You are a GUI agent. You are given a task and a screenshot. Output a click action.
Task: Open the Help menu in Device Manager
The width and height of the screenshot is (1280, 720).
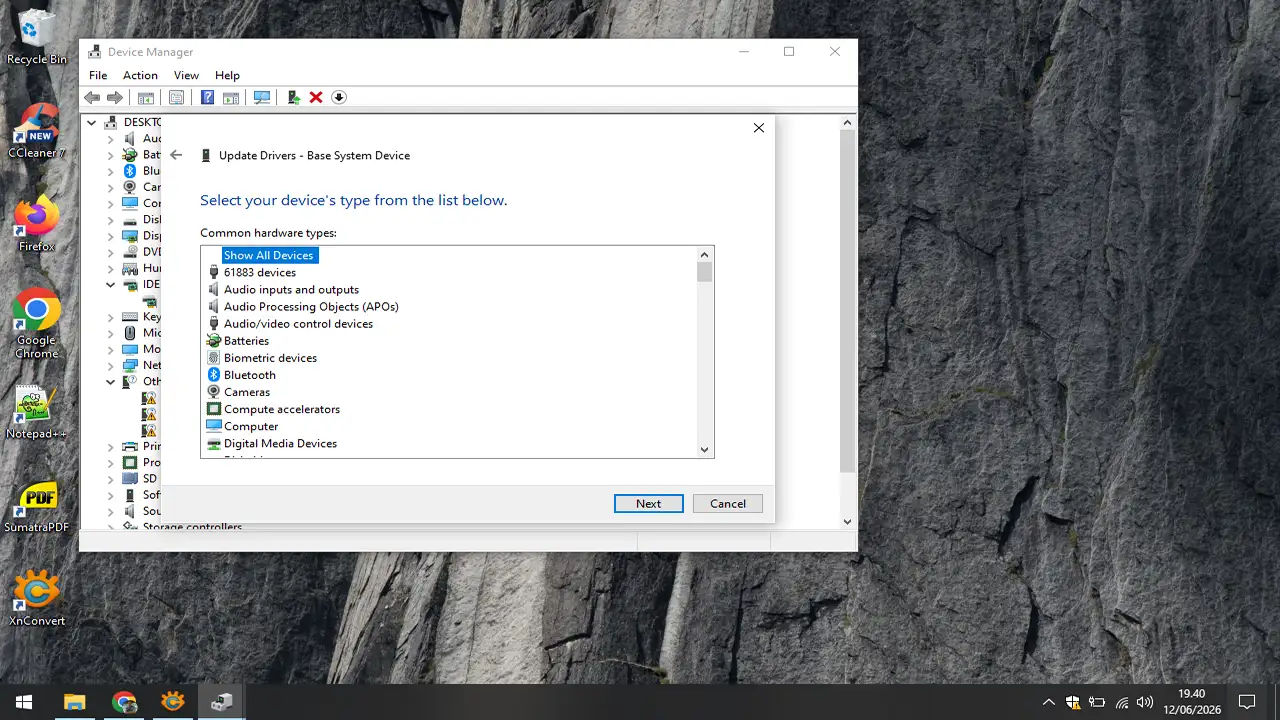227,75
